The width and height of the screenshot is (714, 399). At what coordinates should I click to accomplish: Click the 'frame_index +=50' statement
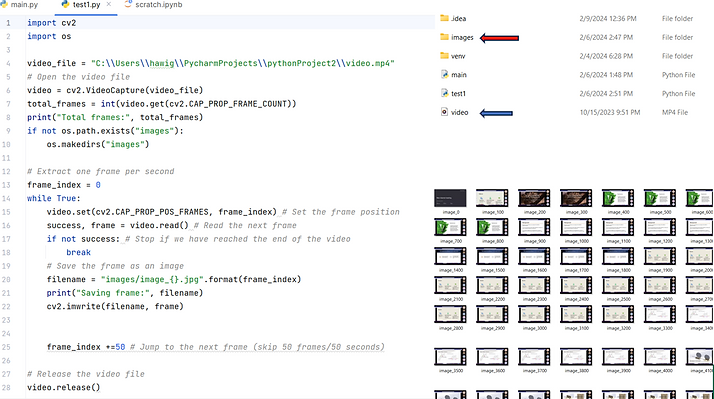pos(86,347)
